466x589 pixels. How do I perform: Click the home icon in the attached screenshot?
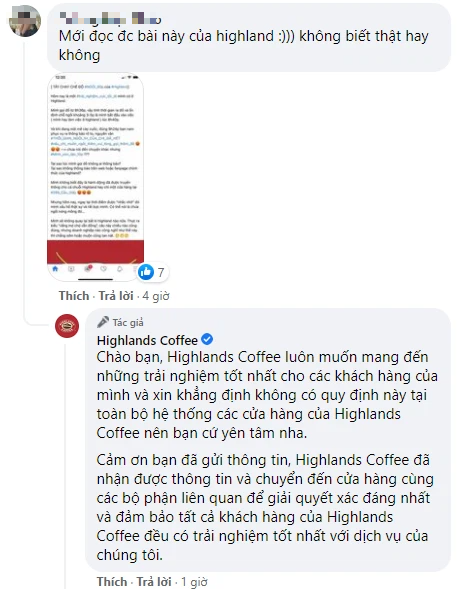(55, 269)
